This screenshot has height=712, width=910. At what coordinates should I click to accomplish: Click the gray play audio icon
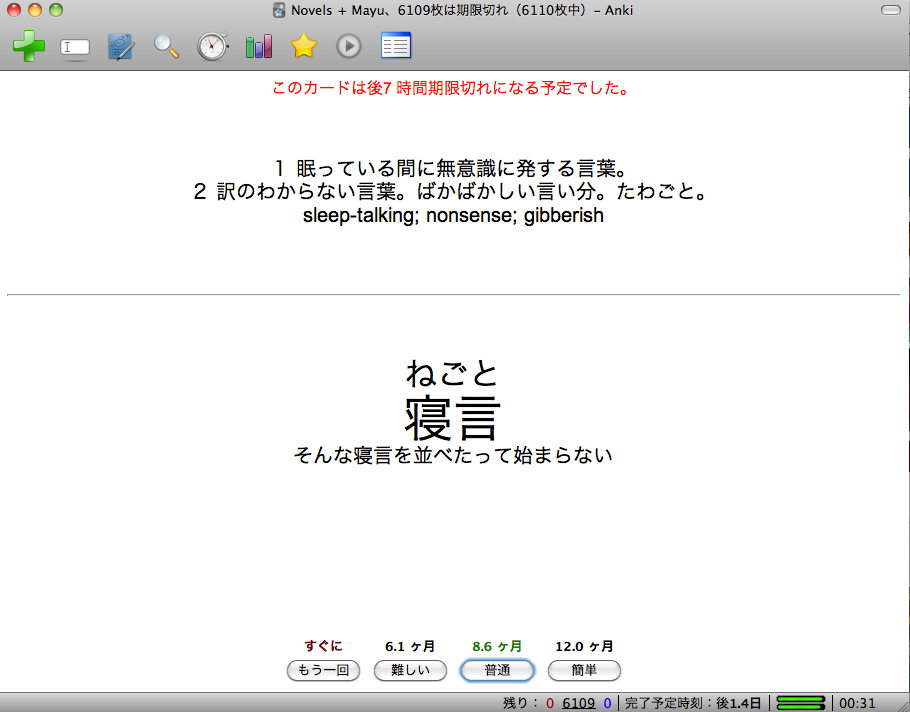click(349, 46)
